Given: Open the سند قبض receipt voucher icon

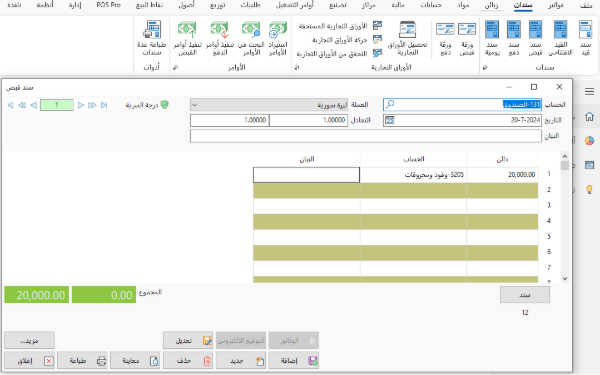Looking at the screenshot, I should (535, 38).
